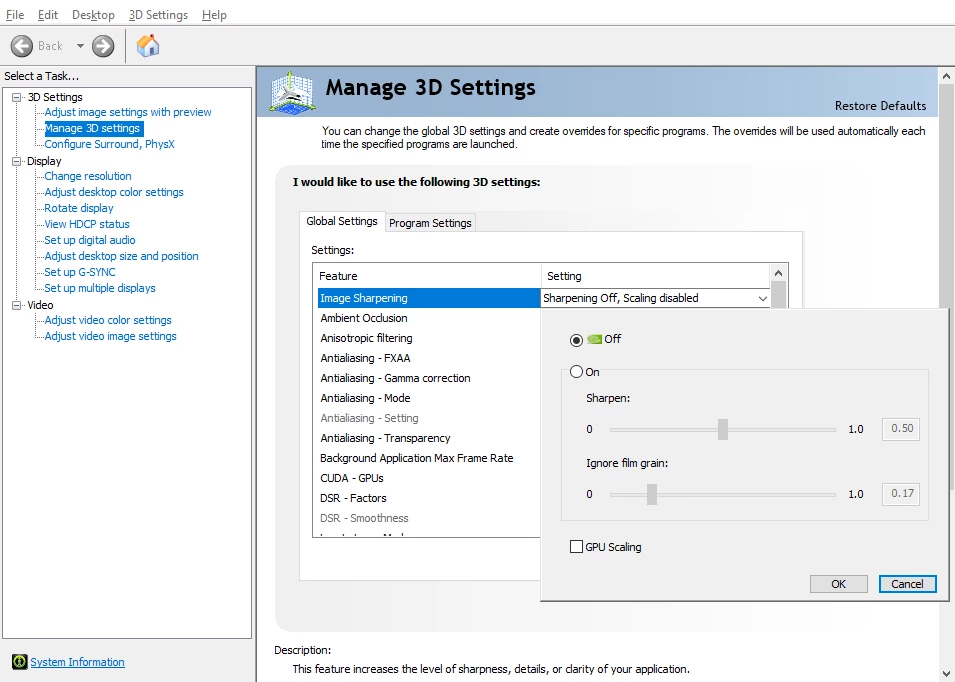Screen dimensions: 955x682
Task: Click main page scroll down arrow
Action: click(x=946, y=672)
